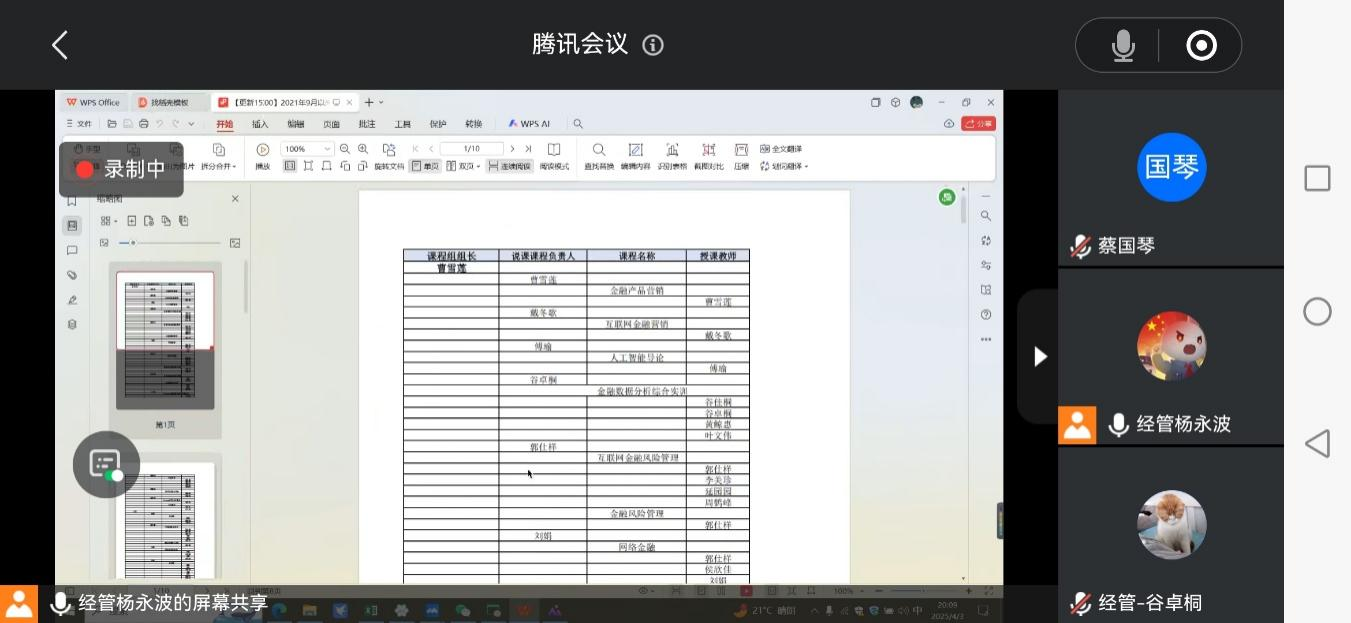Click the red 分享 share button
This screenshot has height=623, width=1351.
click(x=978, y=124)
